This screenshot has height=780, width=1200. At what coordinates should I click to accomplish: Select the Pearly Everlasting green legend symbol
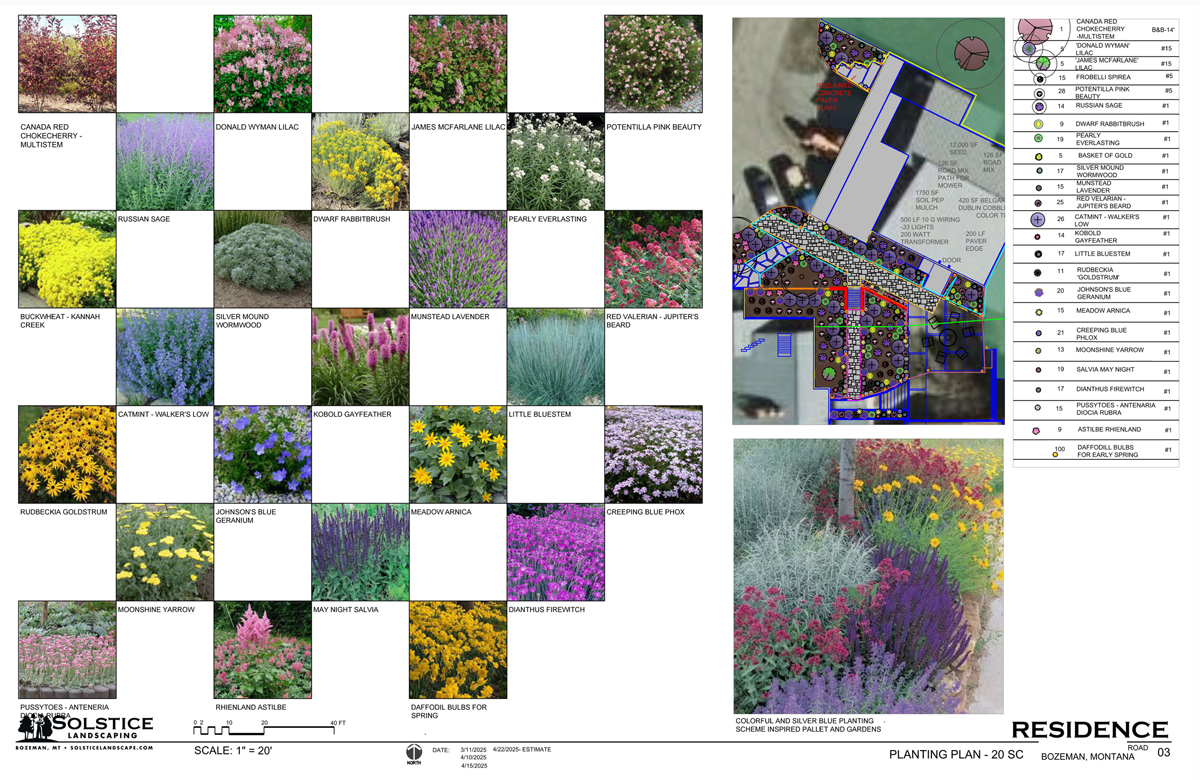coord(1039,139)
